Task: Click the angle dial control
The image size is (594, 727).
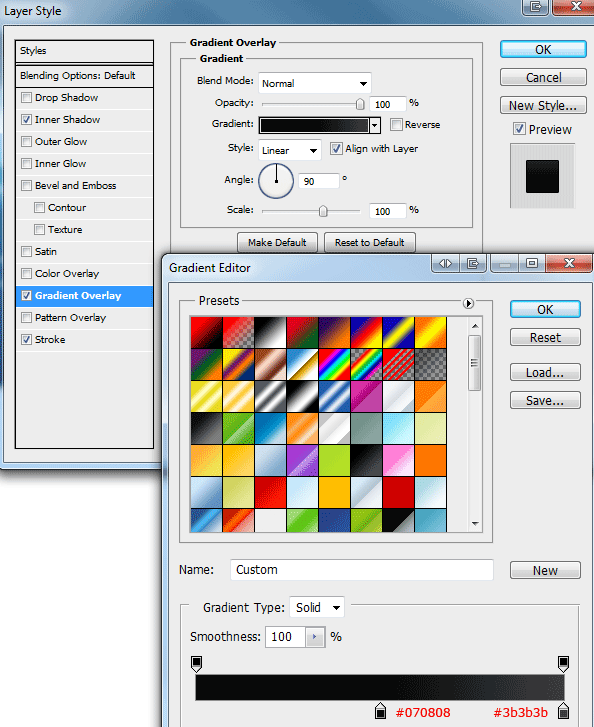Action: [x=276, y=181]
